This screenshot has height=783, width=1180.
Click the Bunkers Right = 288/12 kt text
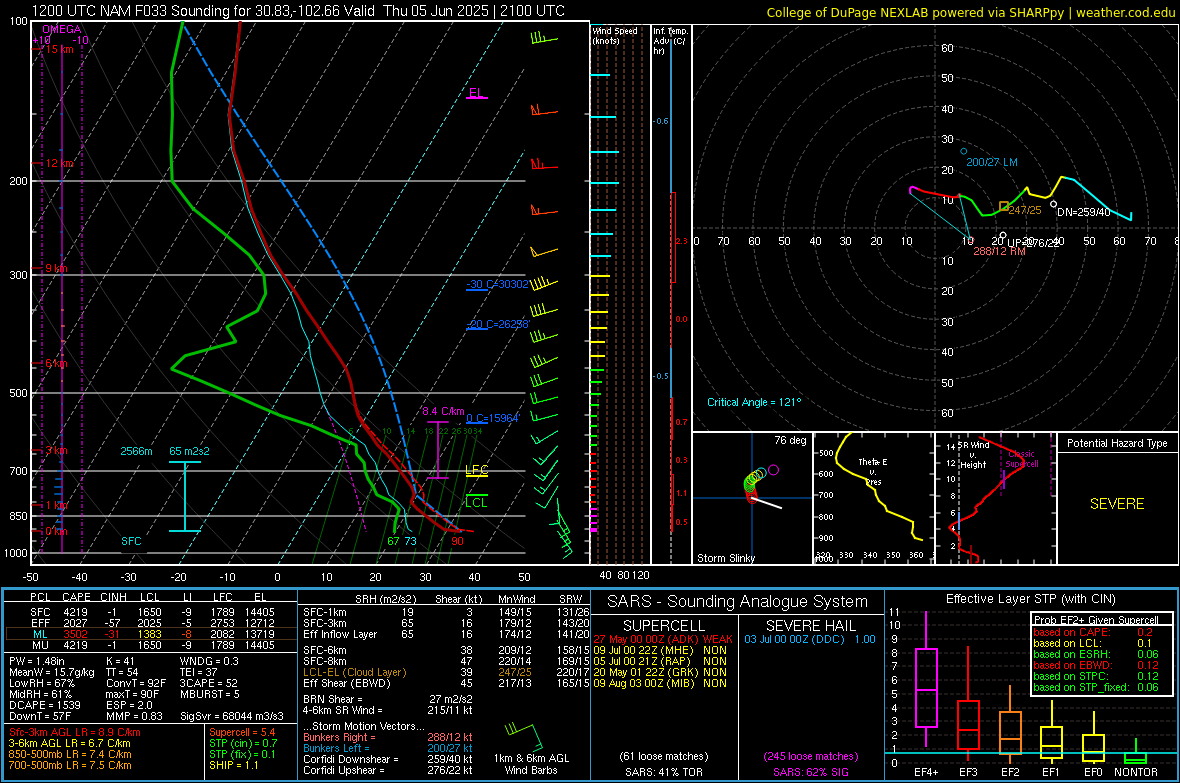[388, 737]
